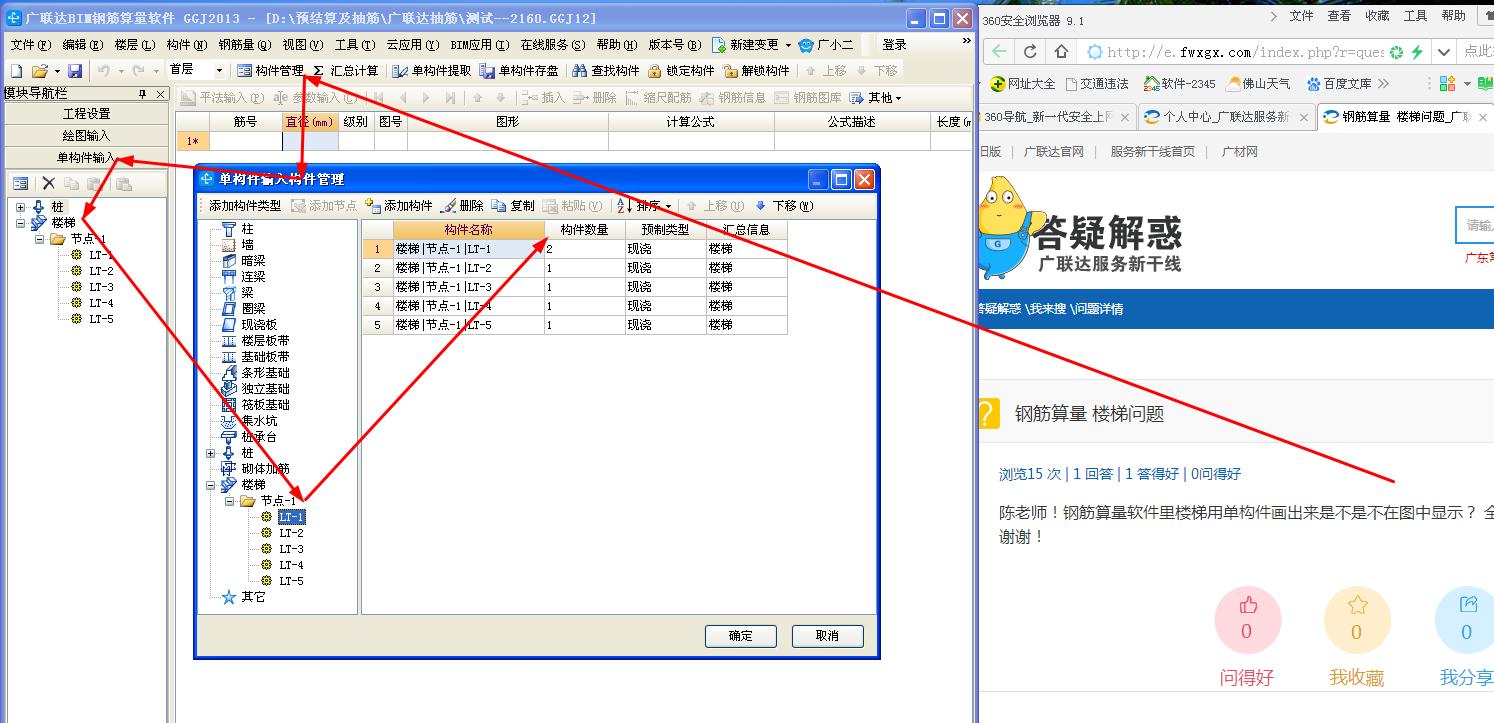
Task: Select 其它 star item in dialog tree
Action: coord(253,597)
